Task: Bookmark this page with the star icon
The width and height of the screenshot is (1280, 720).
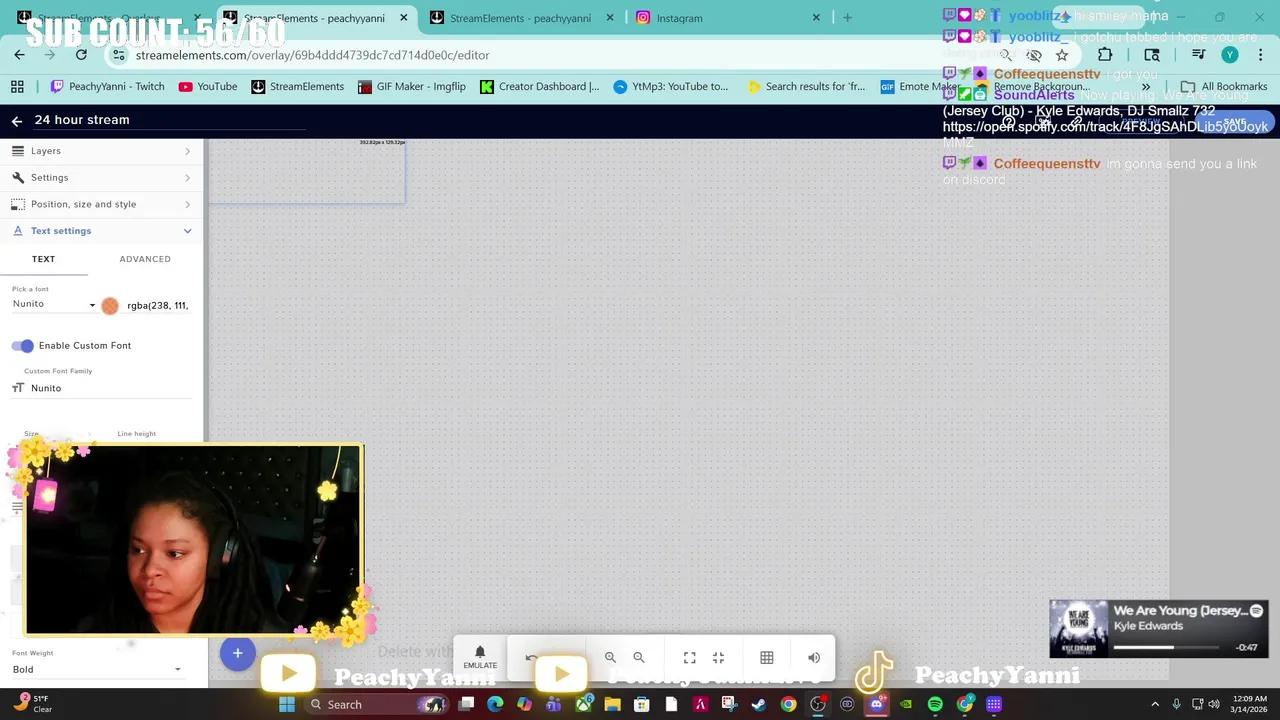Action: [x=1062, y=55]
